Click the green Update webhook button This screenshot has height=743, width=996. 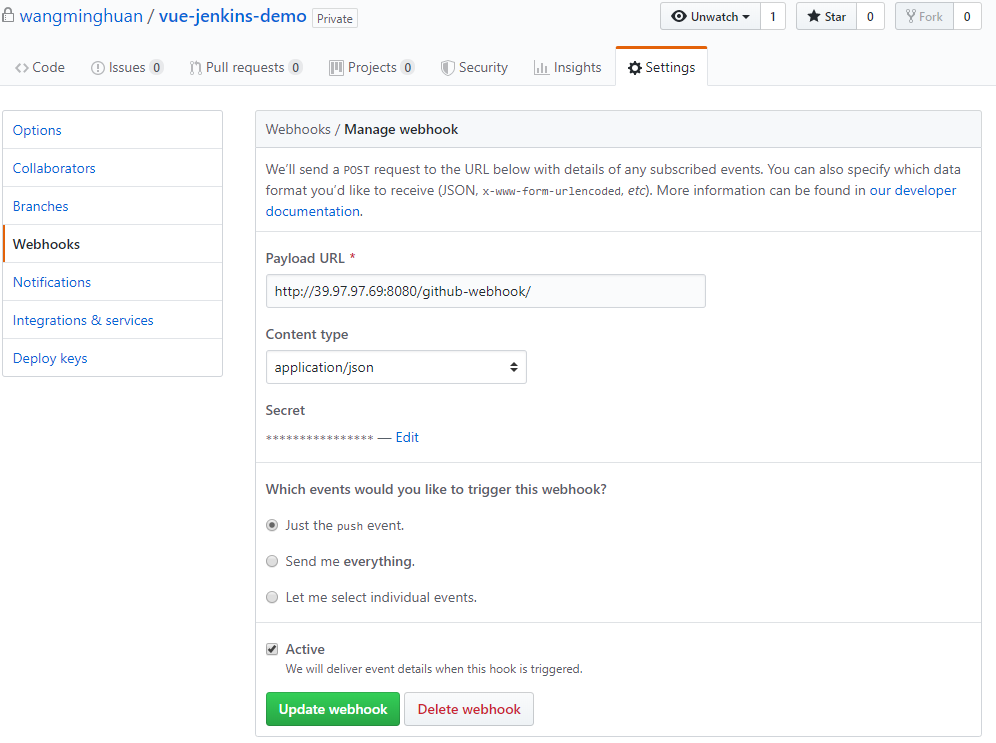click(x=333, y=709)
